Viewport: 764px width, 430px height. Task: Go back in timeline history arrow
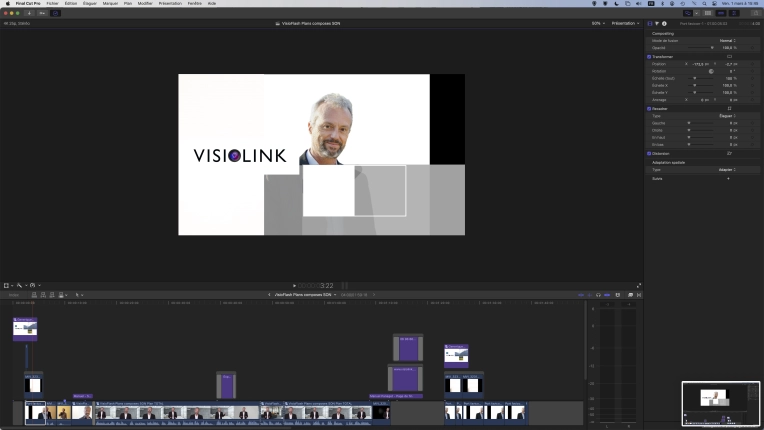point(269,295)
